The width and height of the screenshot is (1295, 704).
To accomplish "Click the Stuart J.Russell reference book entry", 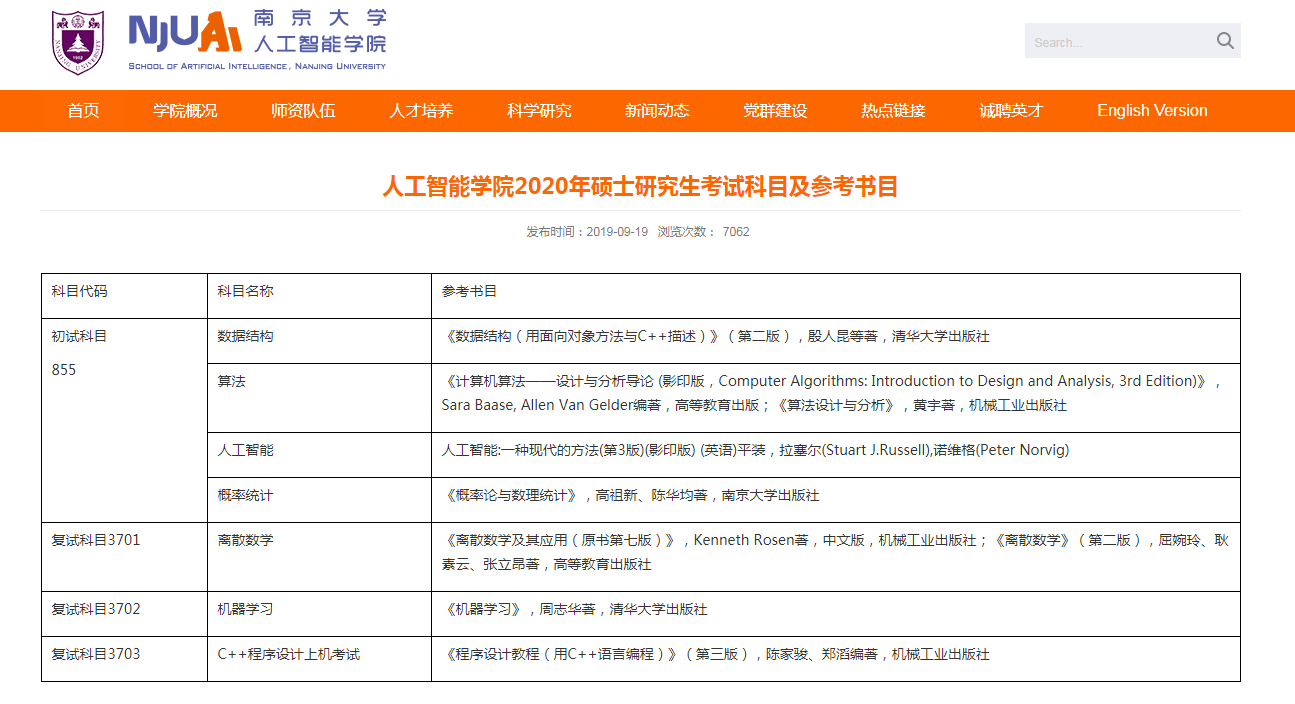I will (755, 451).
